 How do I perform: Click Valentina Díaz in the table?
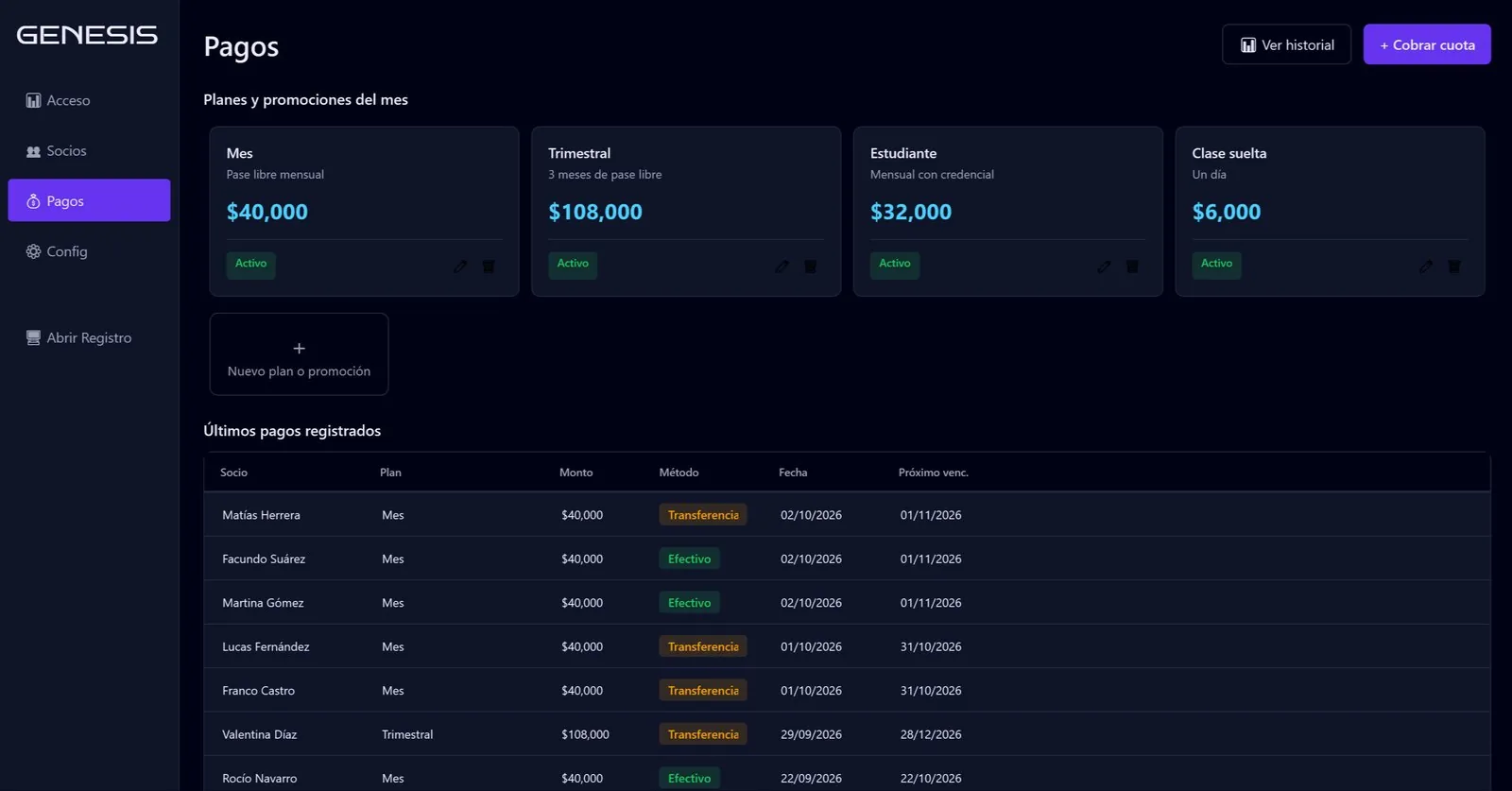point(259,734)
